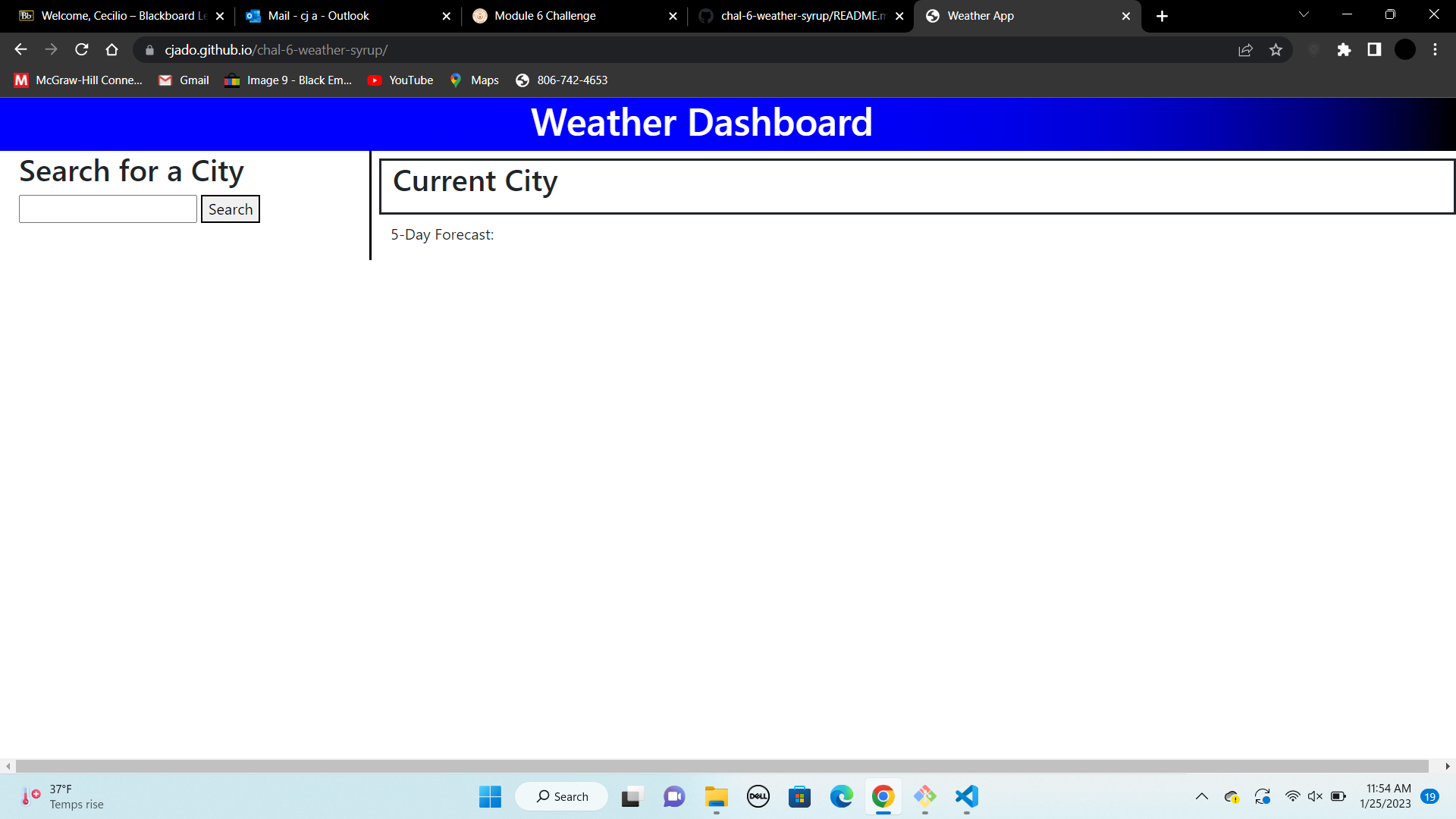Open the Chrome three-dot menu
Viewport: 1456px width, 819px height.
[x=1435, y=50]
